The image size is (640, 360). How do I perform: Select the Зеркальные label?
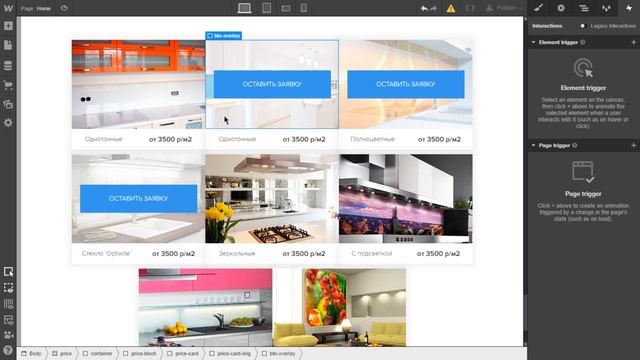pos(237,253)
